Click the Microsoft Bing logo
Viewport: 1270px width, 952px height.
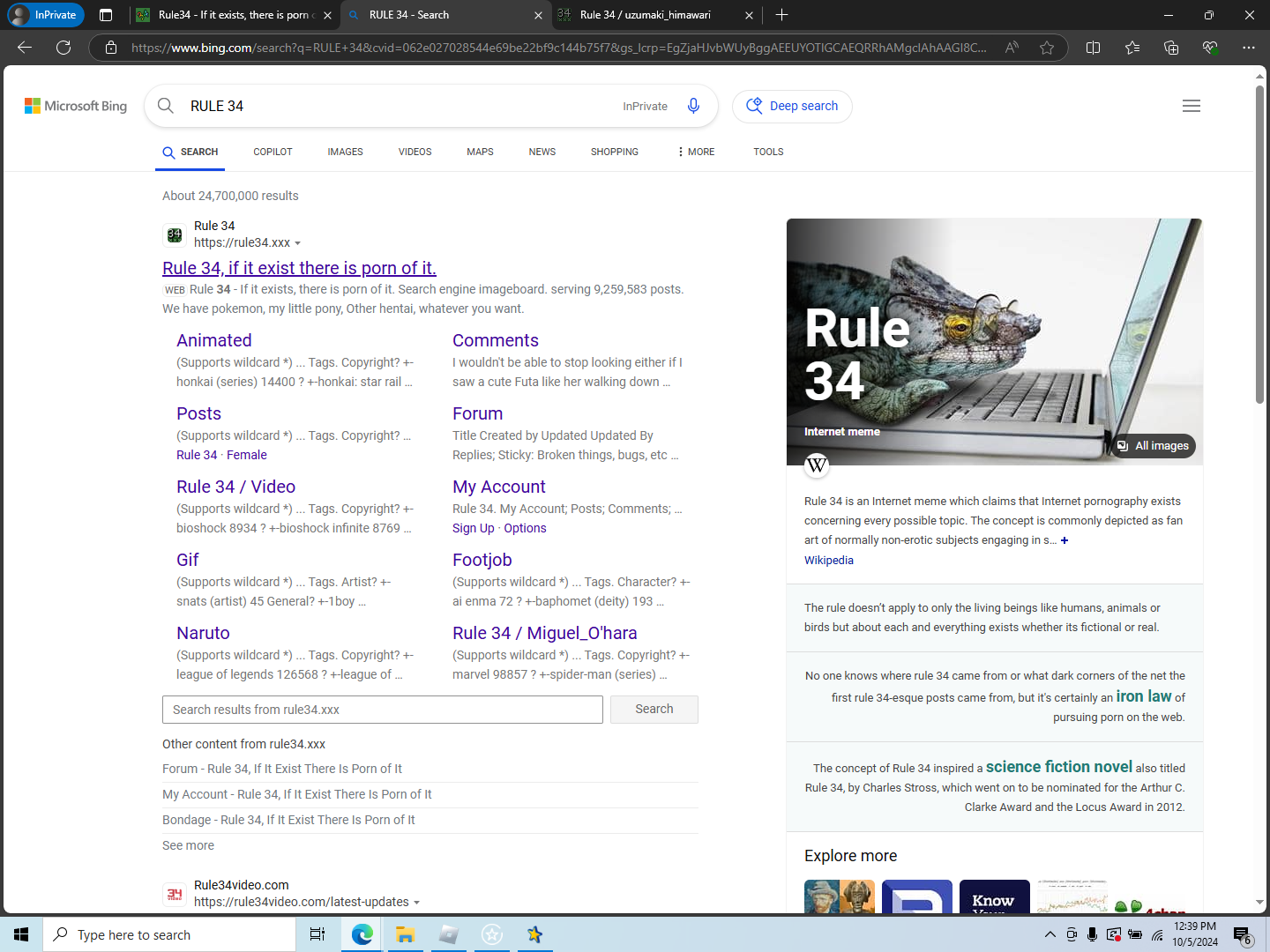tap(76, 106)
